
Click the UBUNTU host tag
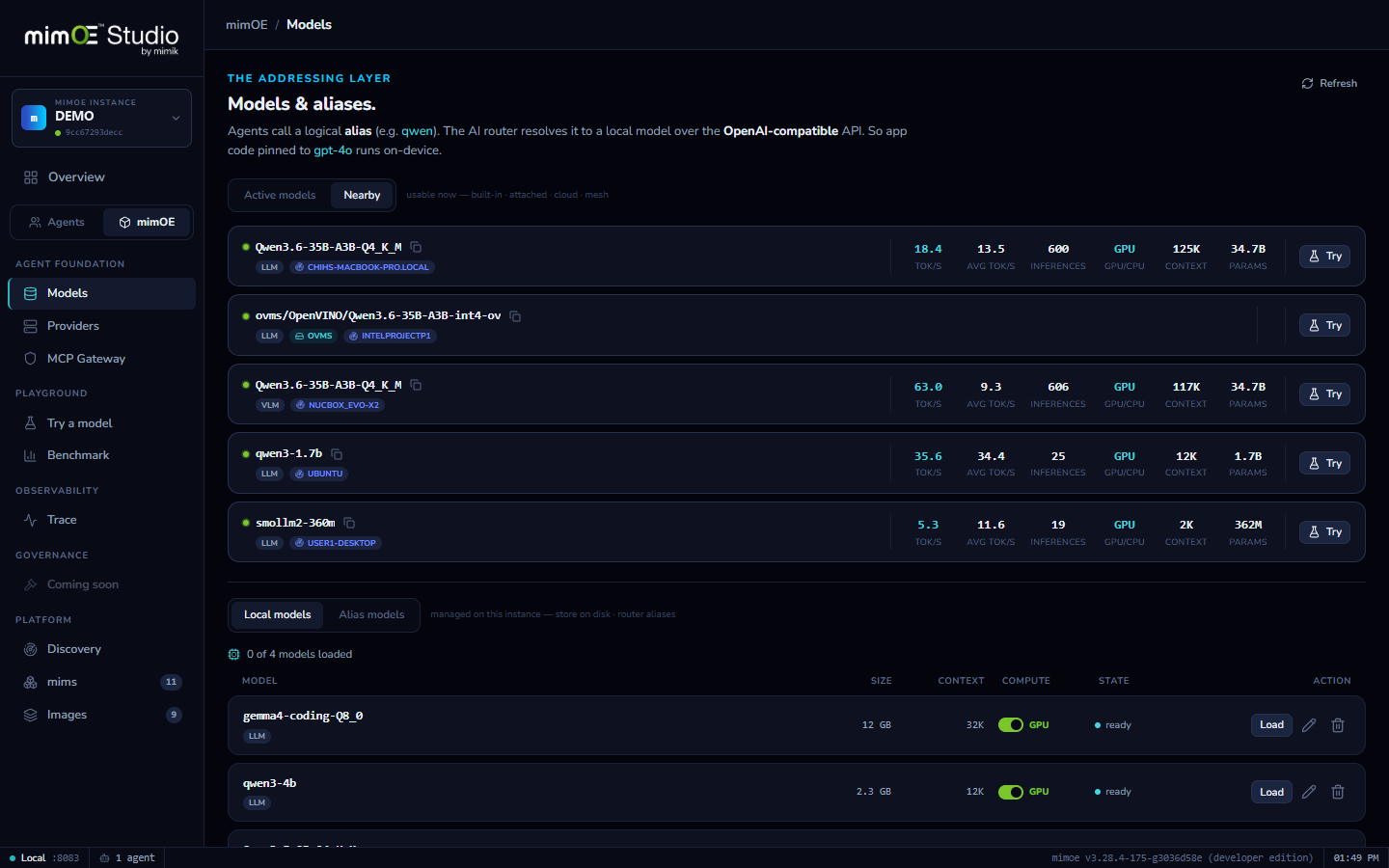[319, 475]
